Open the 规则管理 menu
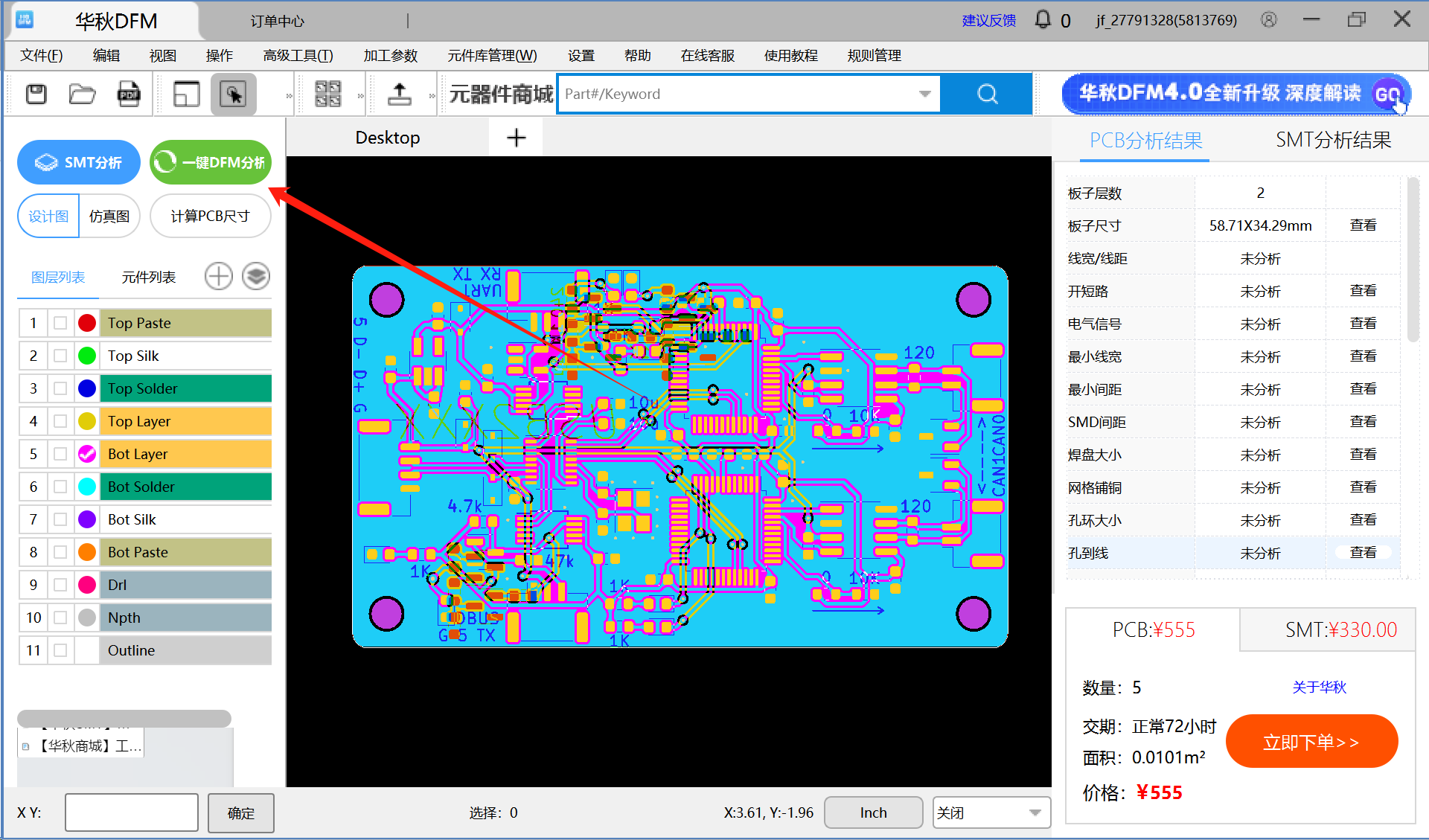1429x840 pixels. [874, 56]
